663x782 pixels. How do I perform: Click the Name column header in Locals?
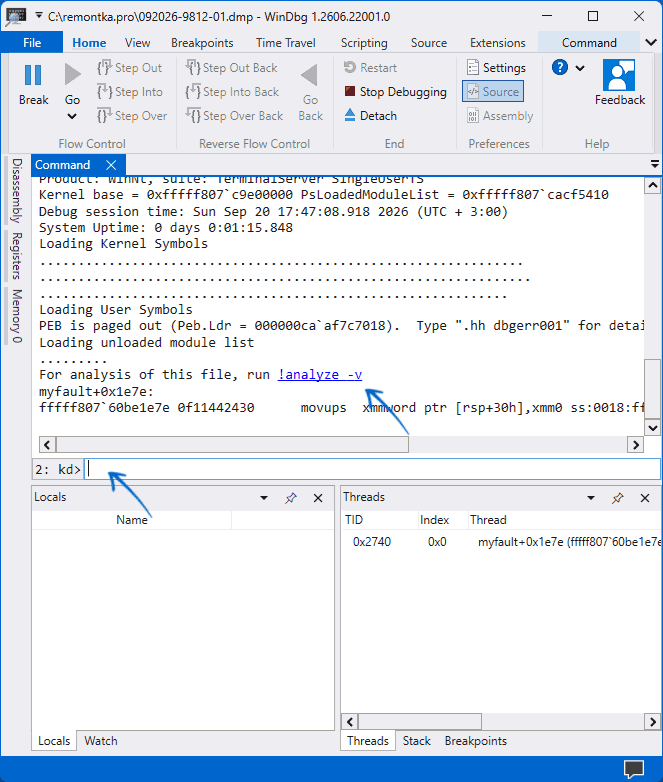click(132, 520)
